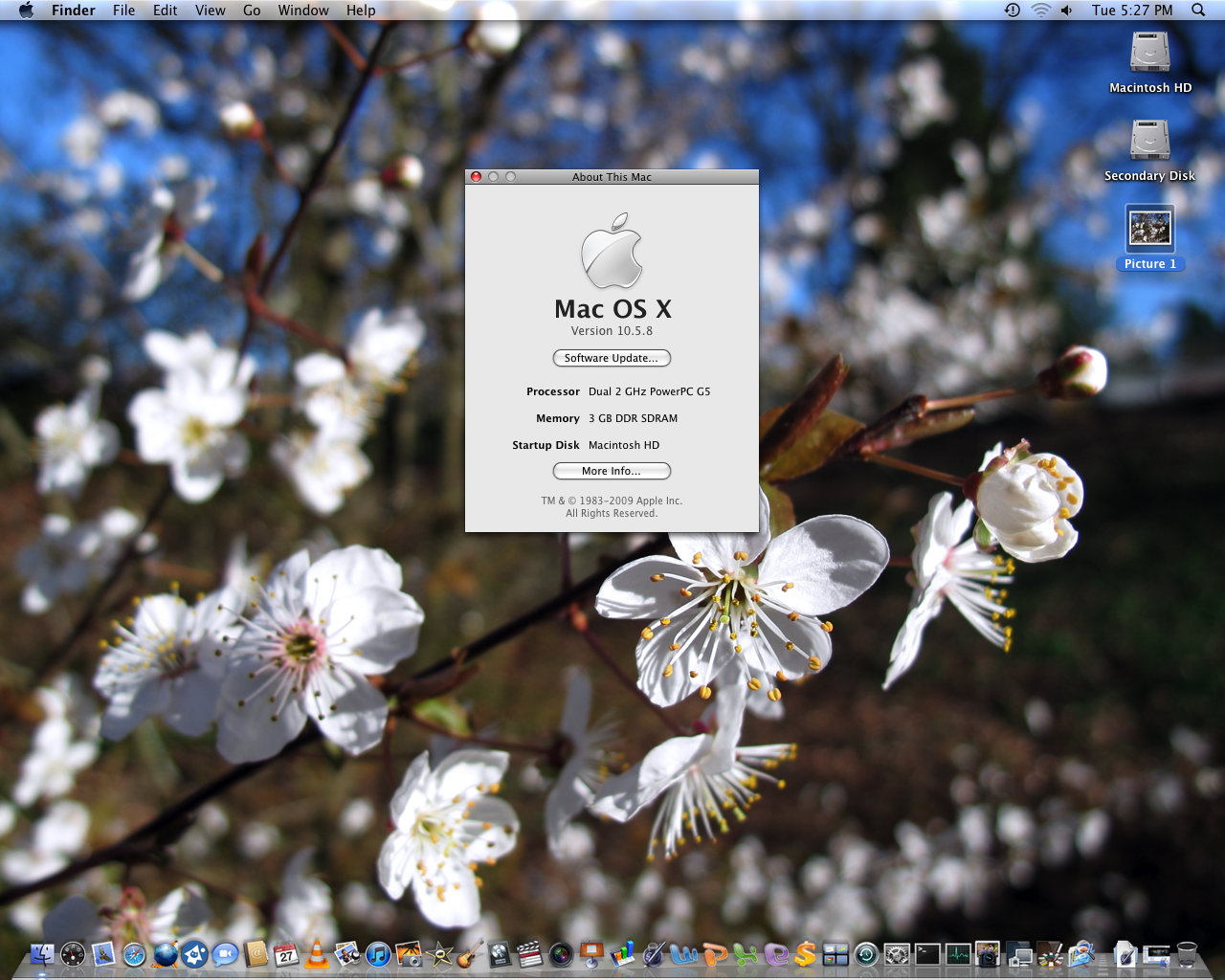Click the Version 10.5.8 text
The image size is (1225, 980).
(612, 331)
